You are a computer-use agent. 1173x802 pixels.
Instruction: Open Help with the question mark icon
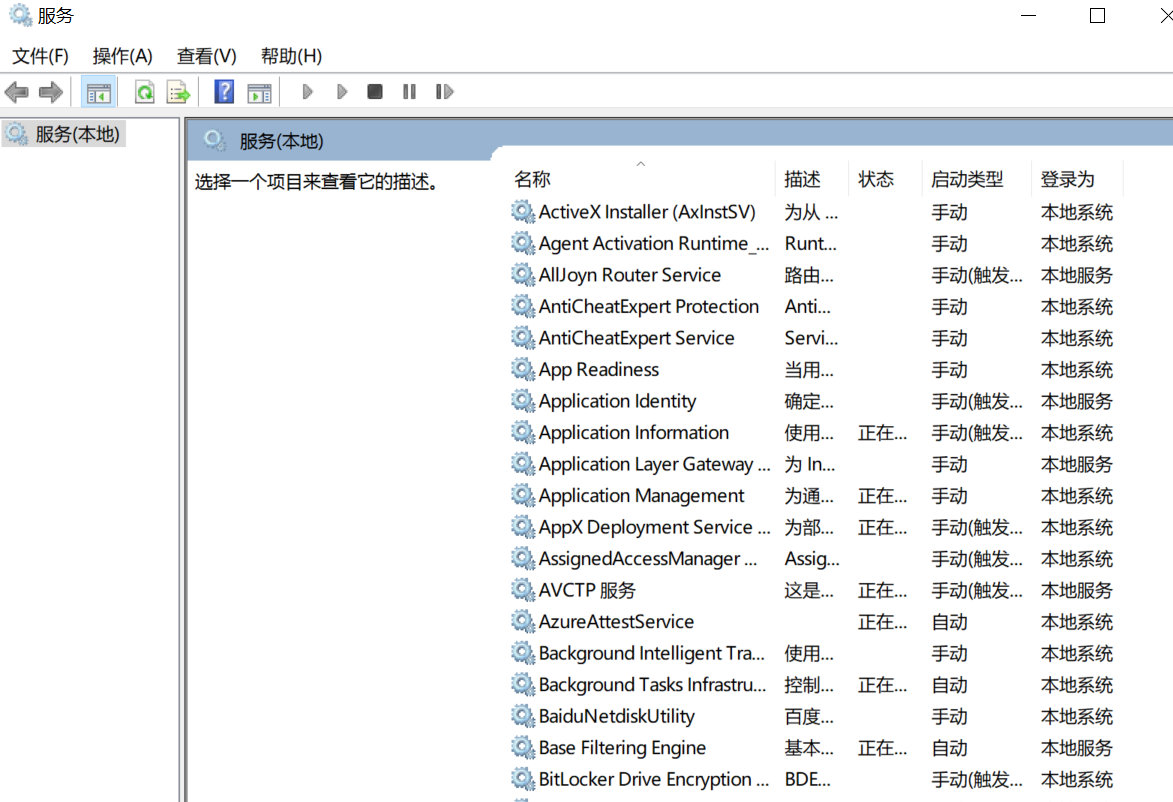pyautogui.click(x=224, y=92)
